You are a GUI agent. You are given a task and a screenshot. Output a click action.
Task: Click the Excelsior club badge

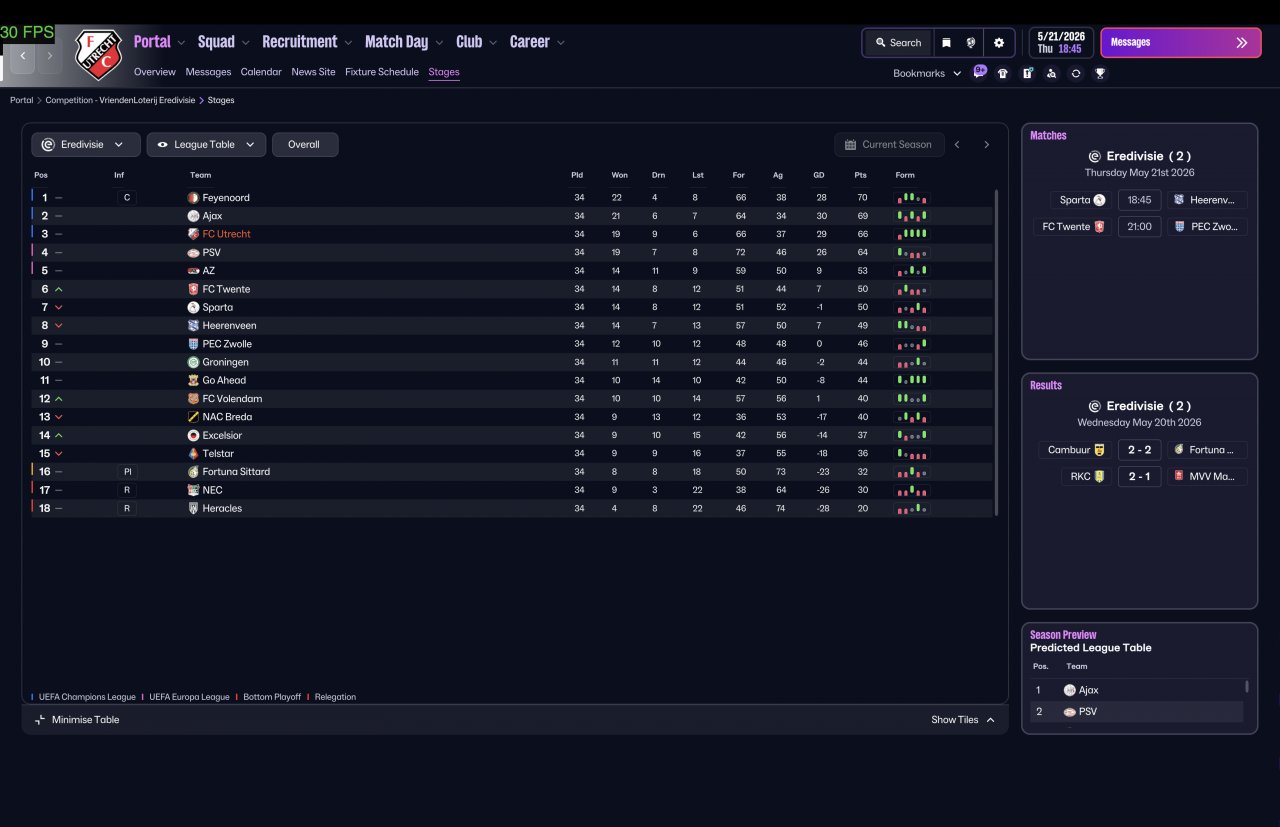pos(193,435)
